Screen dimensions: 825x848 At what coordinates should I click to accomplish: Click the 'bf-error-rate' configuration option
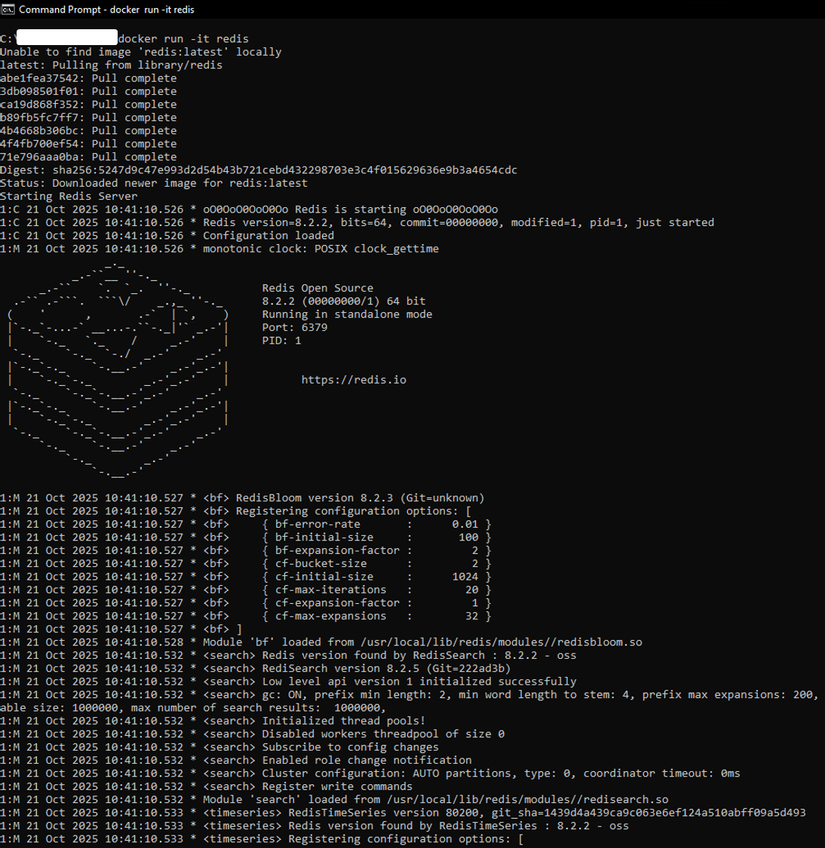click(x=321, y=524)
